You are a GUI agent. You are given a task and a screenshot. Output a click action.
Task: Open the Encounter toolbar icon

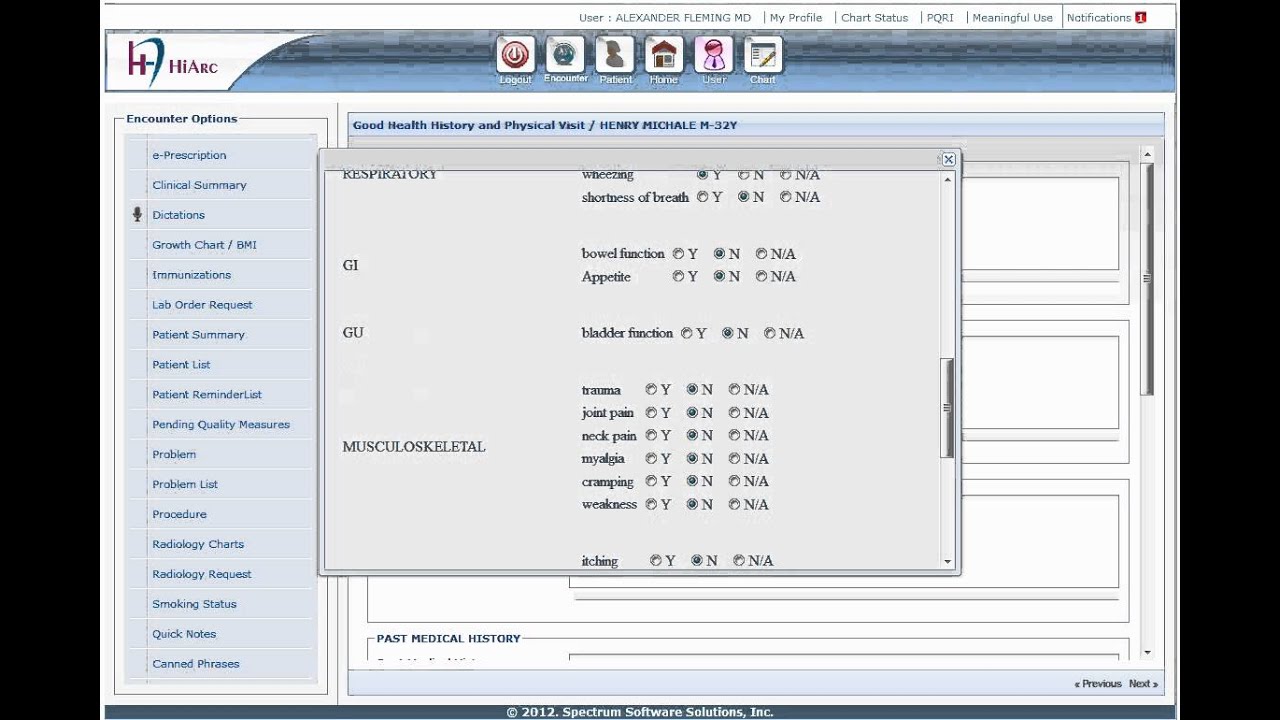565,55
